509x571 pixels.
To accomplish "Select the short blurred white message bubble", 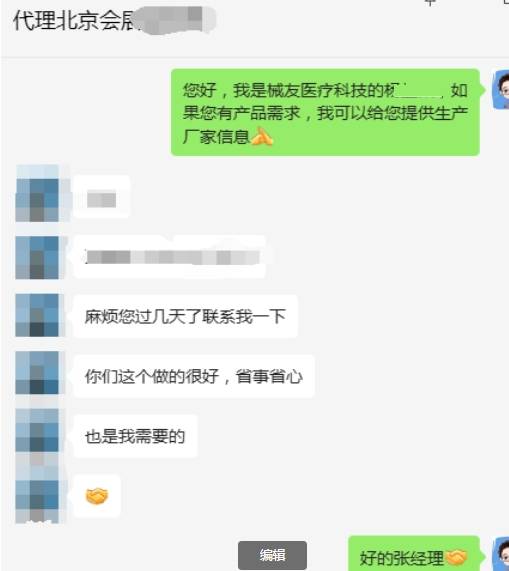I will pos(102,197).
